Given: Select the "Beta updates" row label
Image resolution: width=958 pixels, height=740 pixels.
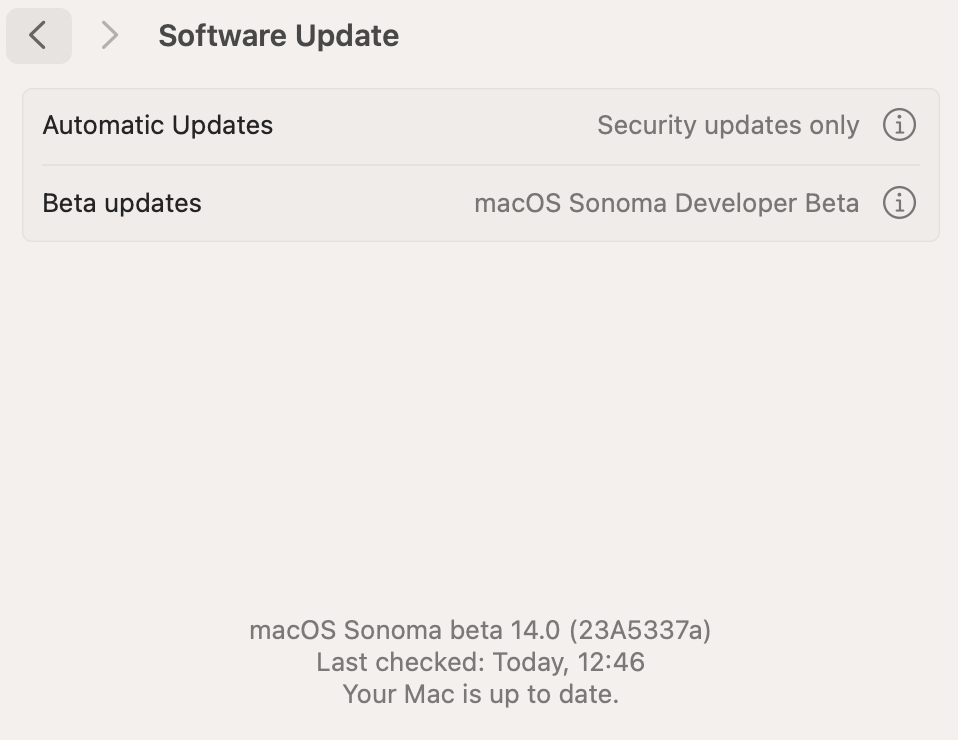Looking at the screenshot, I should click(x=122, y=203).
